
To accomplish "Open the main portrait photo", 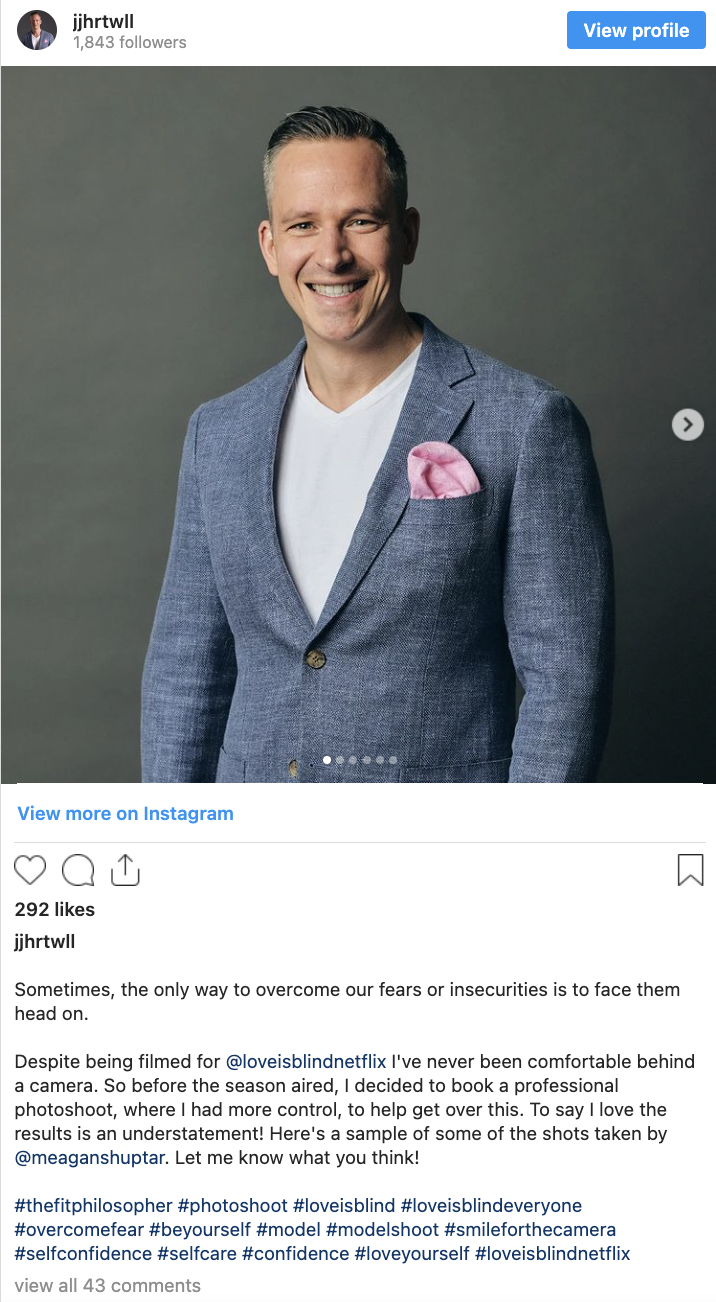I will (358, 424).
